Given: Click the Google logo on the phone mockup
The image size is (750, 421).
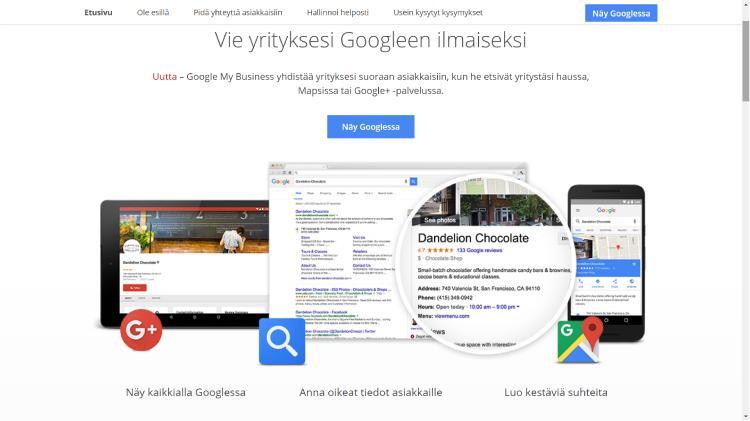Looking at the screenshot, I should point(606,210).
